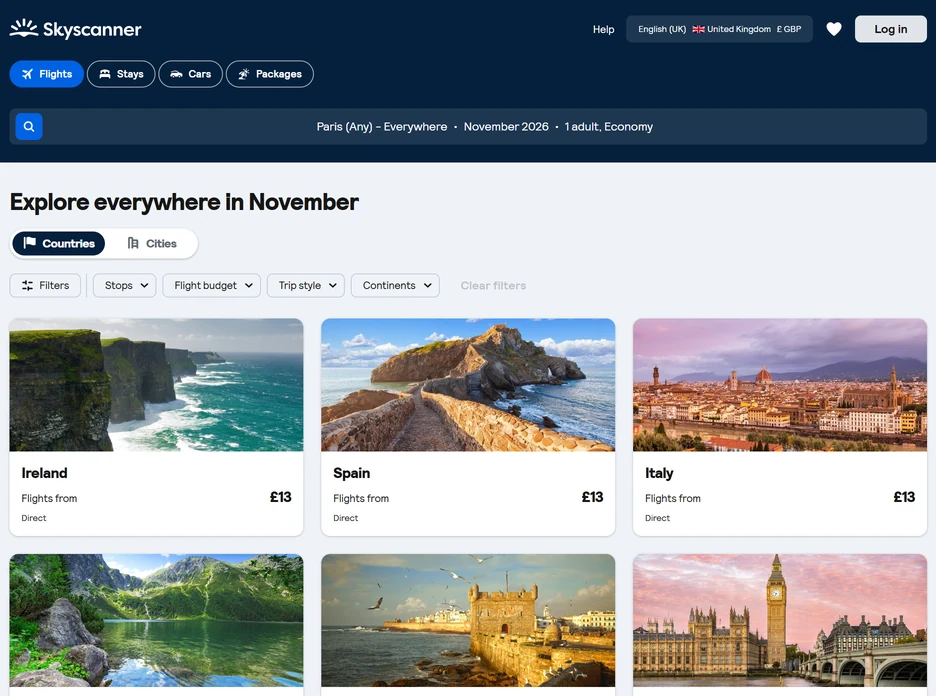936x696 pixels.
Task: Click the sliders icon on Filters button
Action: [x=27, y=285]
